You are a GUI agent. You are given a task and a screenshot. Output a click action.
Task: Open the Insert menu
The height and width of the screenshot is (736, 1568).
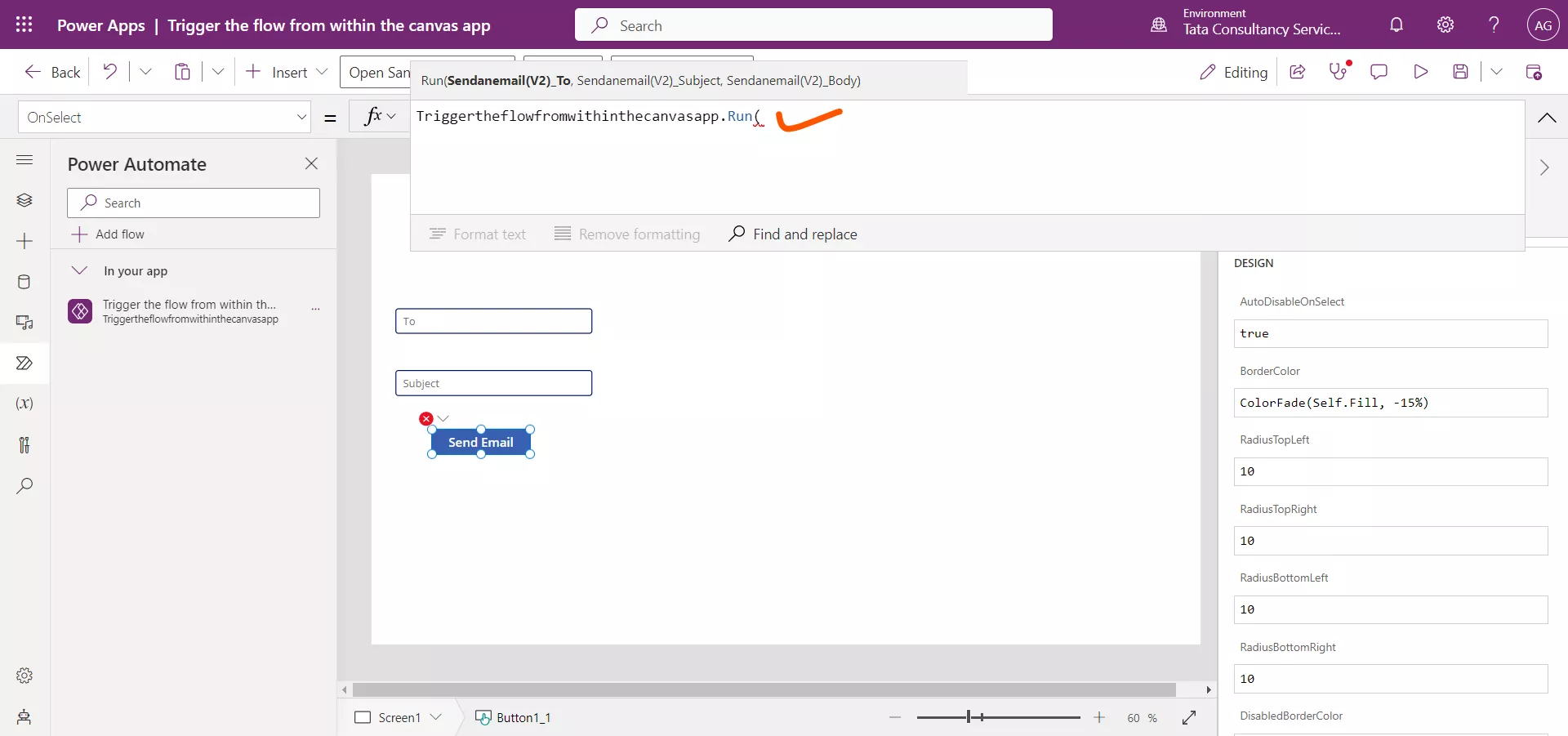286,72
